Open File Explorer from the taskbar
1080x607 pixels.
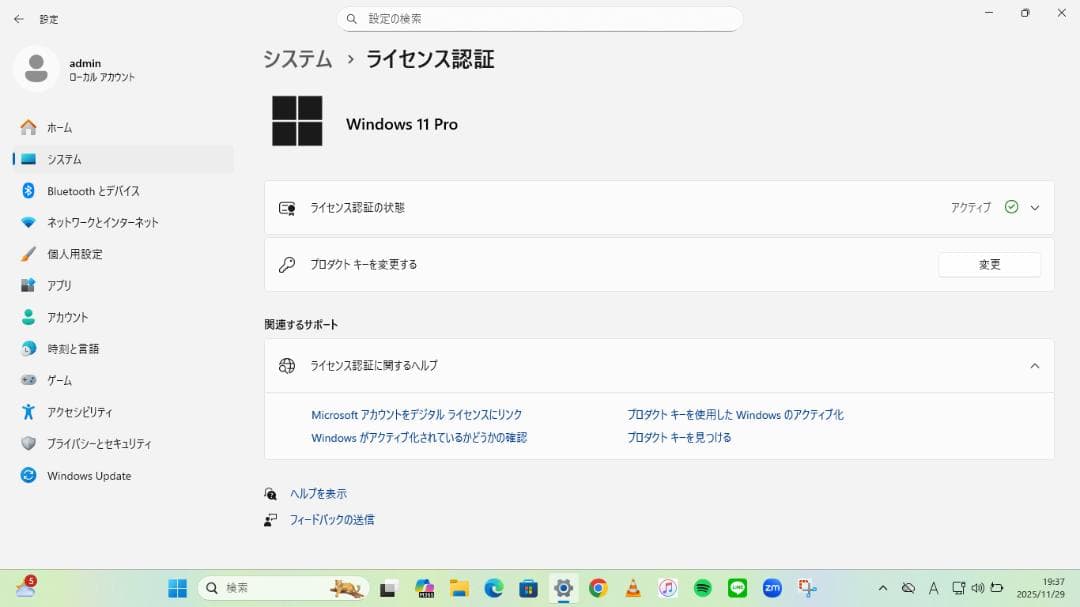point(459,588)
